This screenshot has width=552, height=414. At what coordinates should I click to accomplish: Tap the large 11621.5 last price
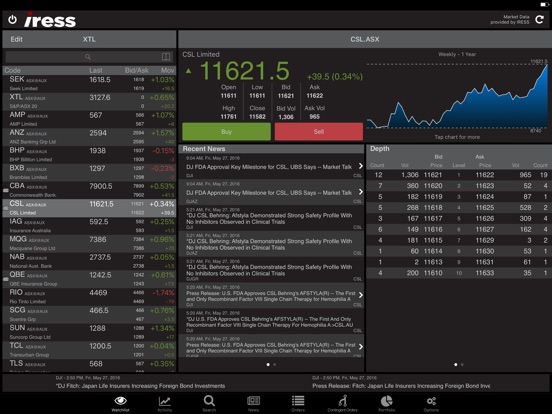[245, 71]
